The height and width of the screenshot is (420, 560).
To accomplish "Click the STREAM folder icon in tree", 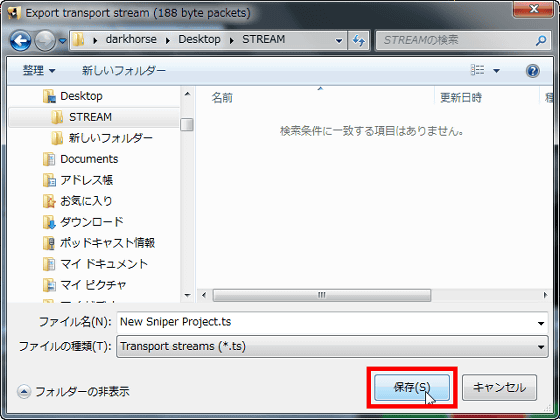I will pyautogui.click(x=57, y=117).
